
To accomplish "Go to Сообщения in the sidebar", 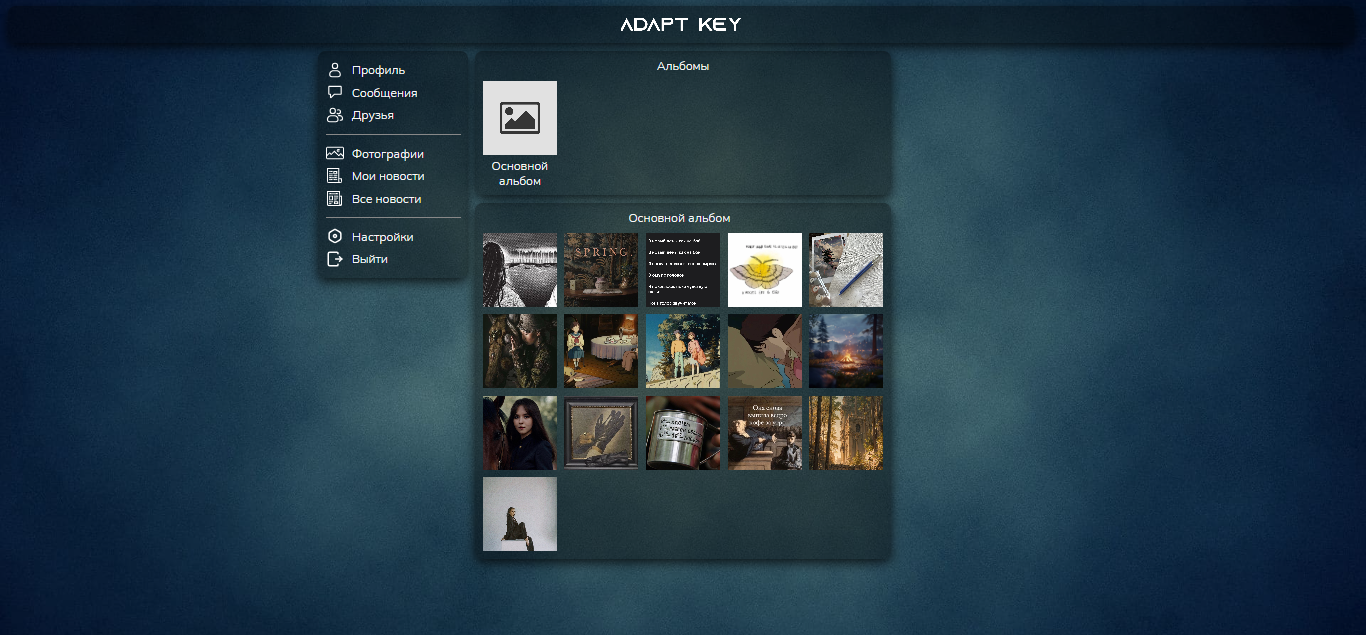I will (x=384, y=93).
